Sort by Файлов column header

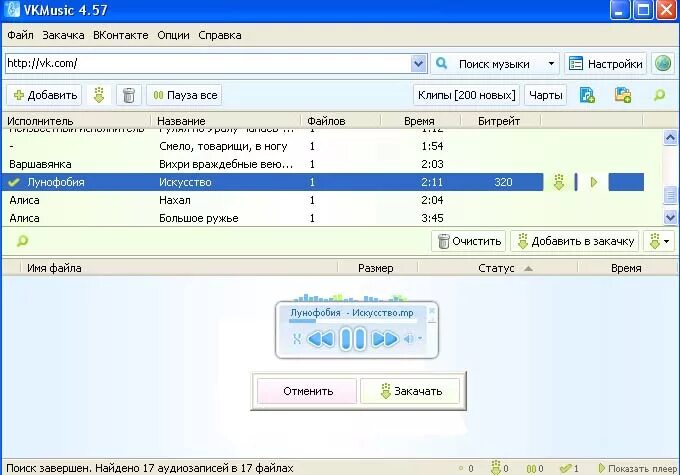click(341, 121)
